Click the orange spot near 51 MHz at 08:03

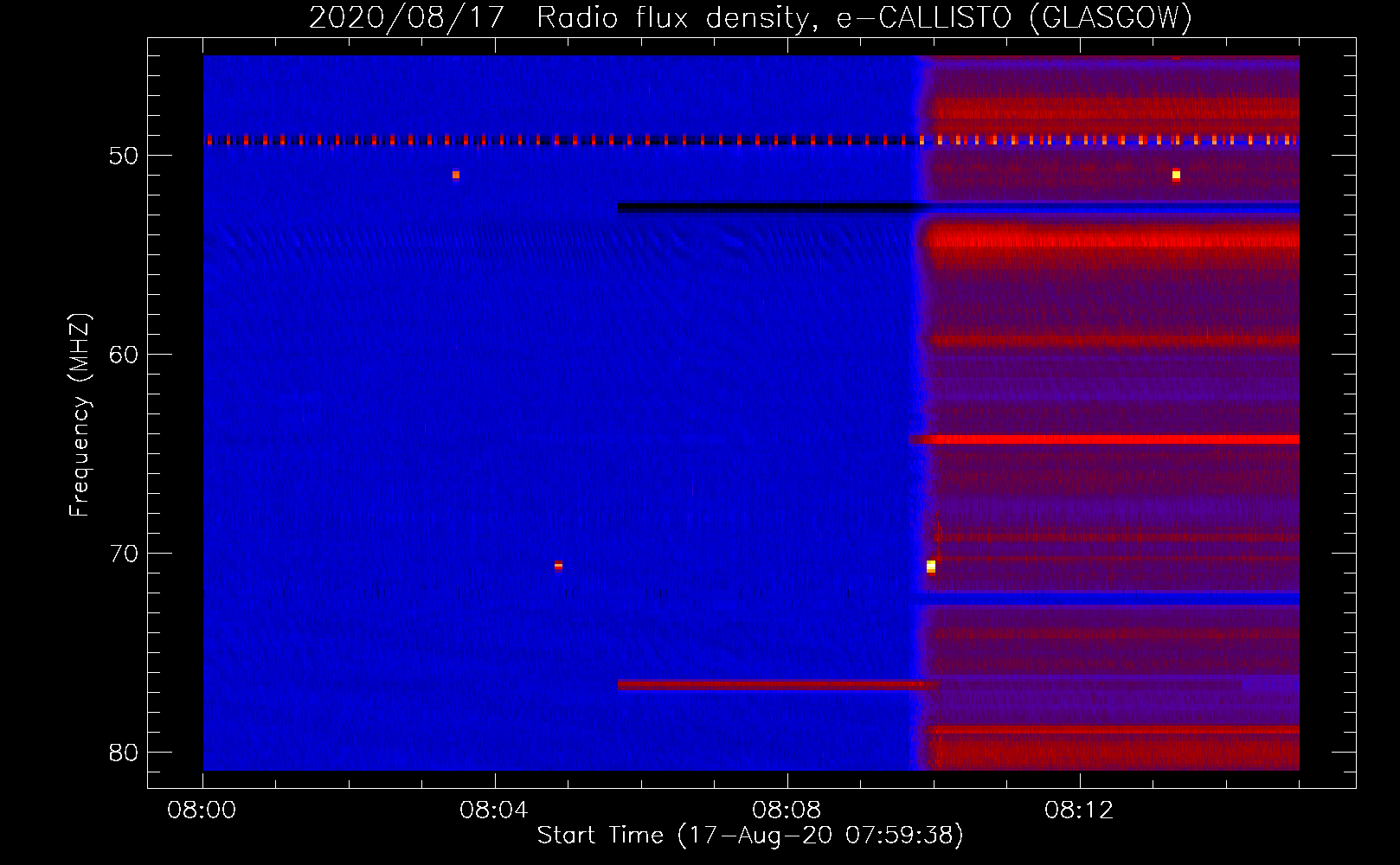[456, 175]
